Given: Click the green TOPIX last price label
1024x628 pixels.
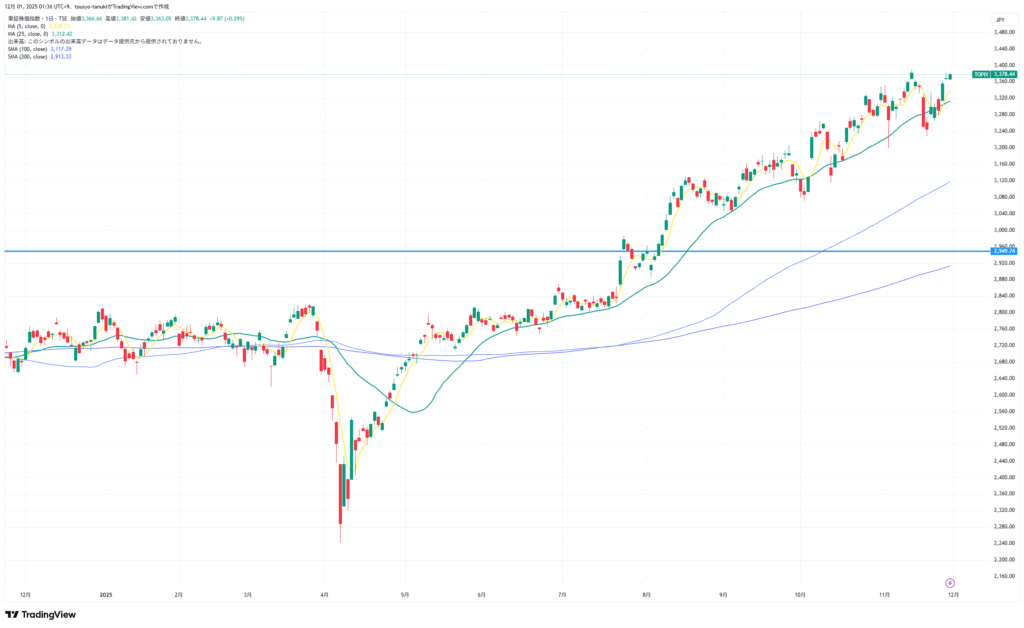Looking at the screenshot, I should (995, 74).
